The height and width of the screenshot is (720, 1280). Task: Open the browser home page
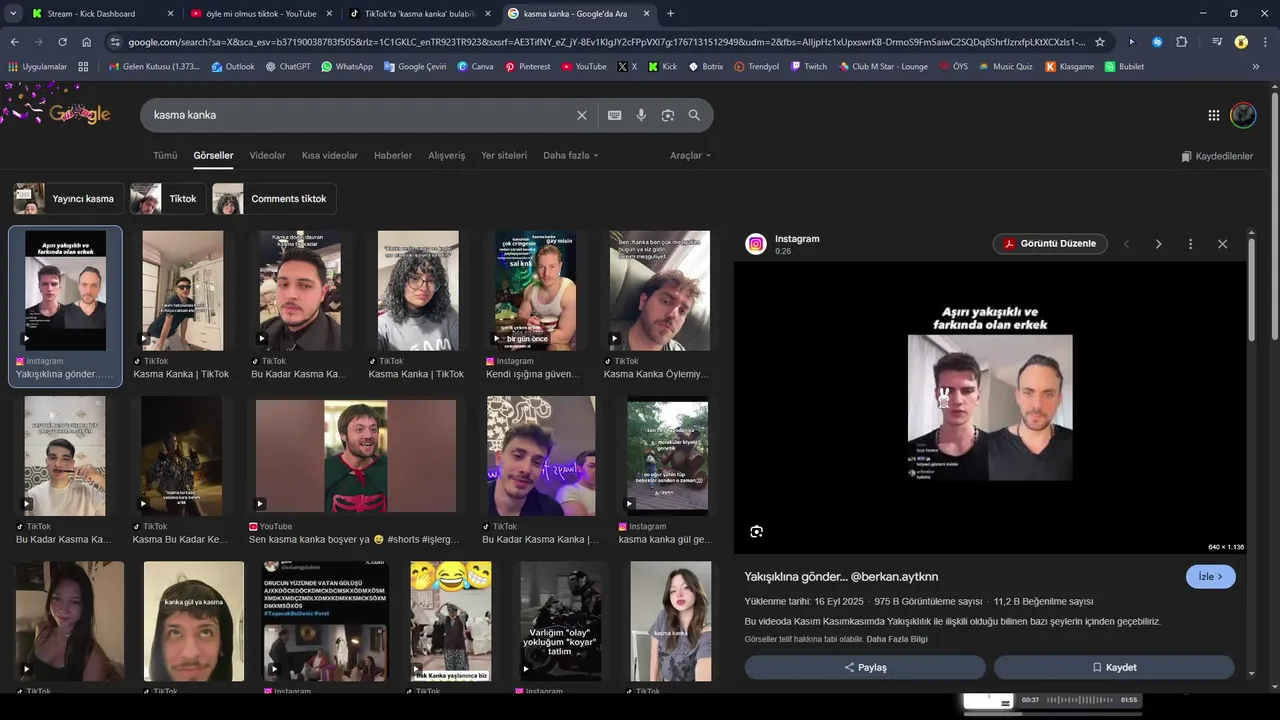(86, 42)
